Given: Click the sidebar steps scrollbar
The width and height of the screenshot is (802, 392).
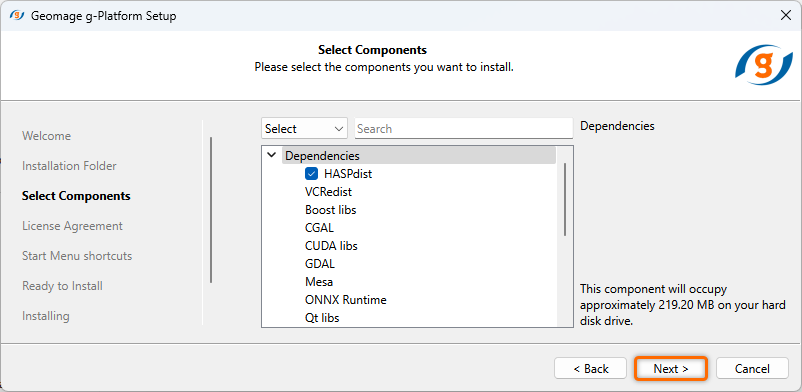Looking at the screenshot, I should coord(211,210).
